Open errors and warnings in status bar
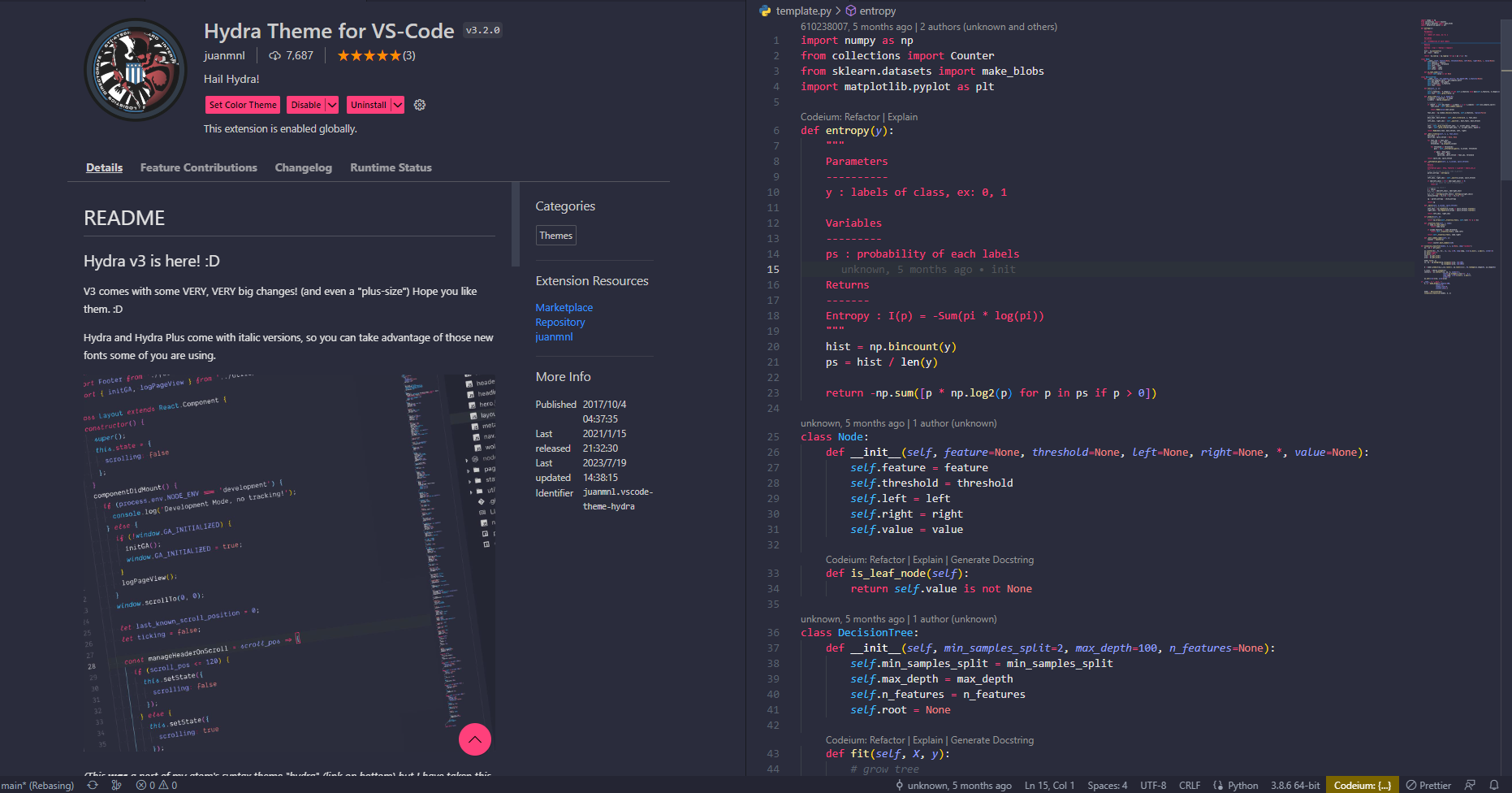1512x793 pixels. point(157,785)
